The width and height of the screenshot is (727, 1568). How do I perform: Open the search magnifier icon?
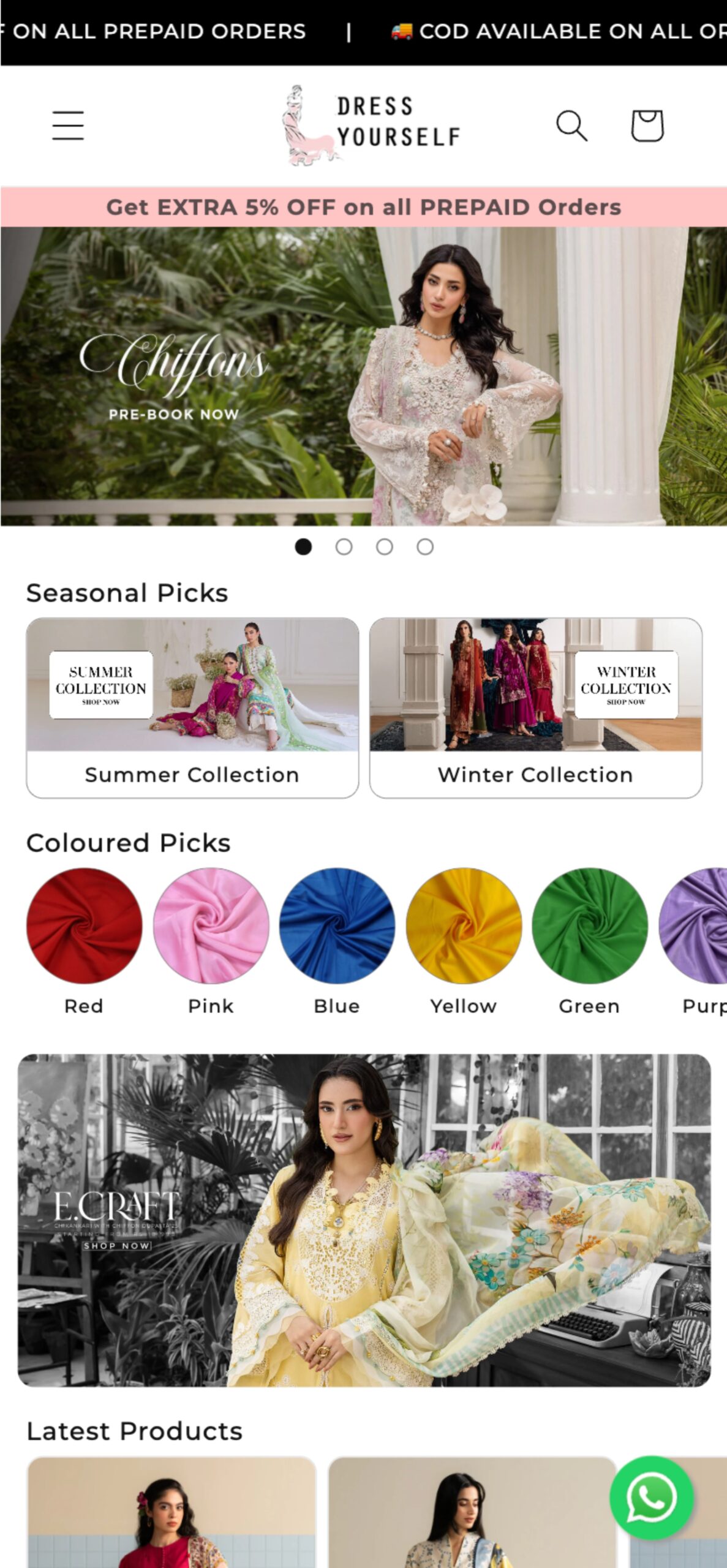tap(571, 126)
